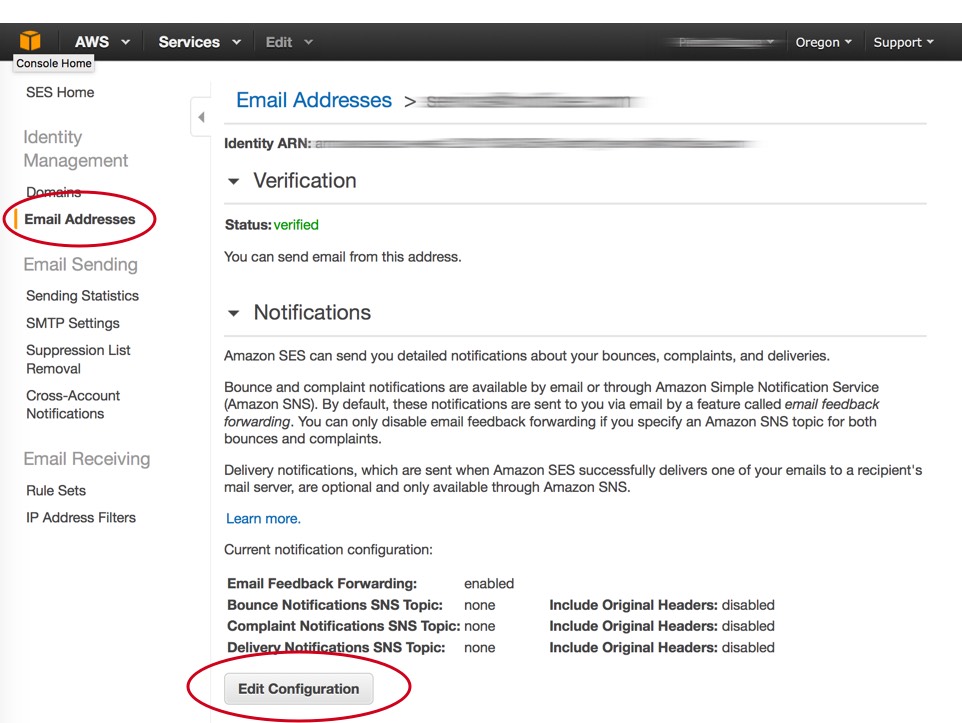Click the Verification section heading

coord(305,180)
